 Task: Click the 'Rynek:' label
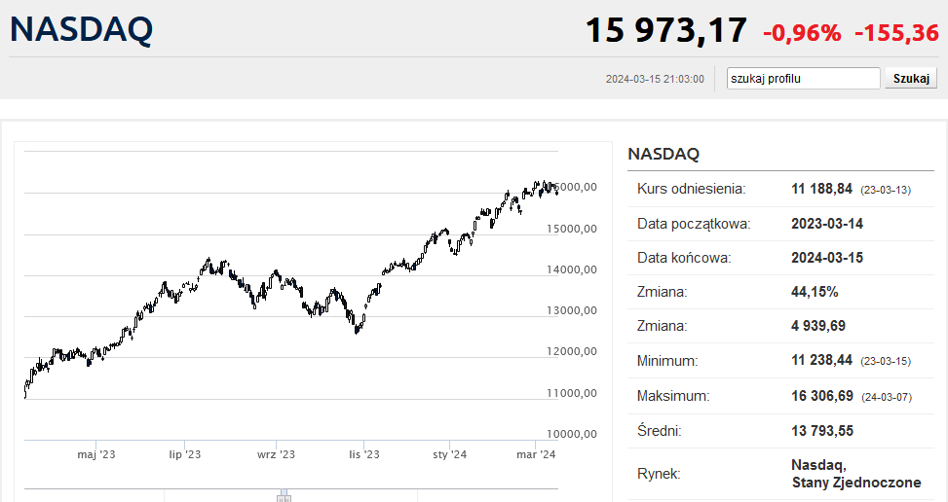[658, 474]
